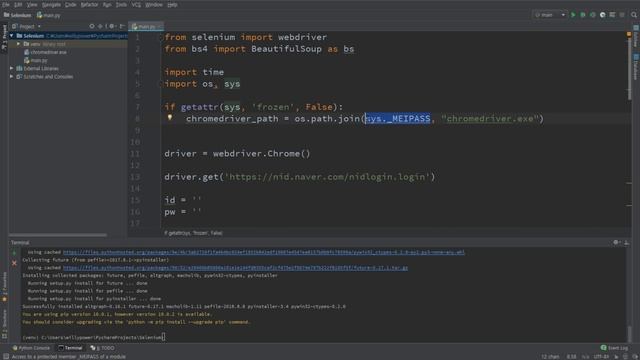Click the terminal command prompt input

tap(94, 337)
